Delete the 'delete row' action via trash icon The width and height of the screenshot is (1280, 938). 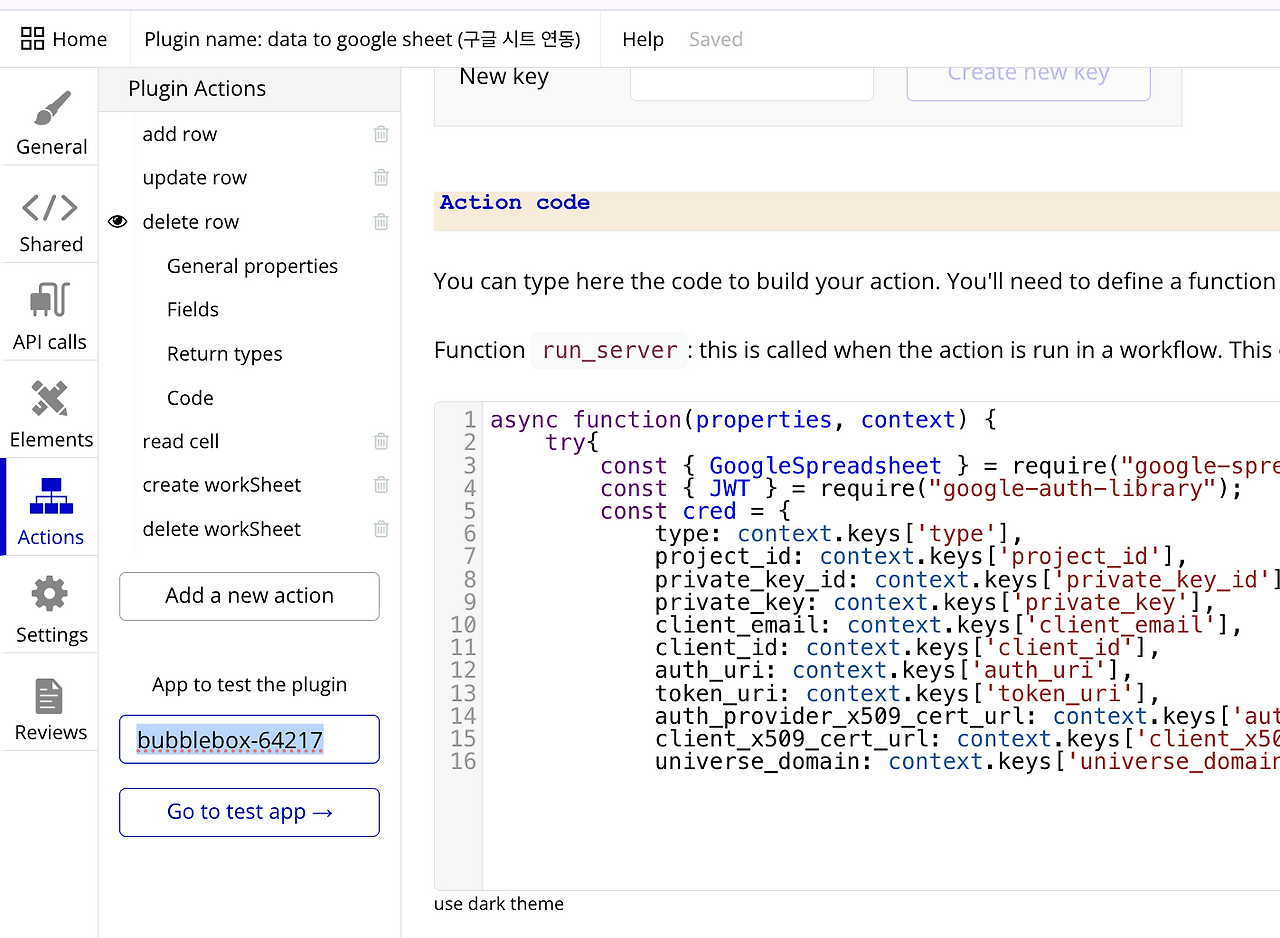pyautogui.click(x=381, y=222)
